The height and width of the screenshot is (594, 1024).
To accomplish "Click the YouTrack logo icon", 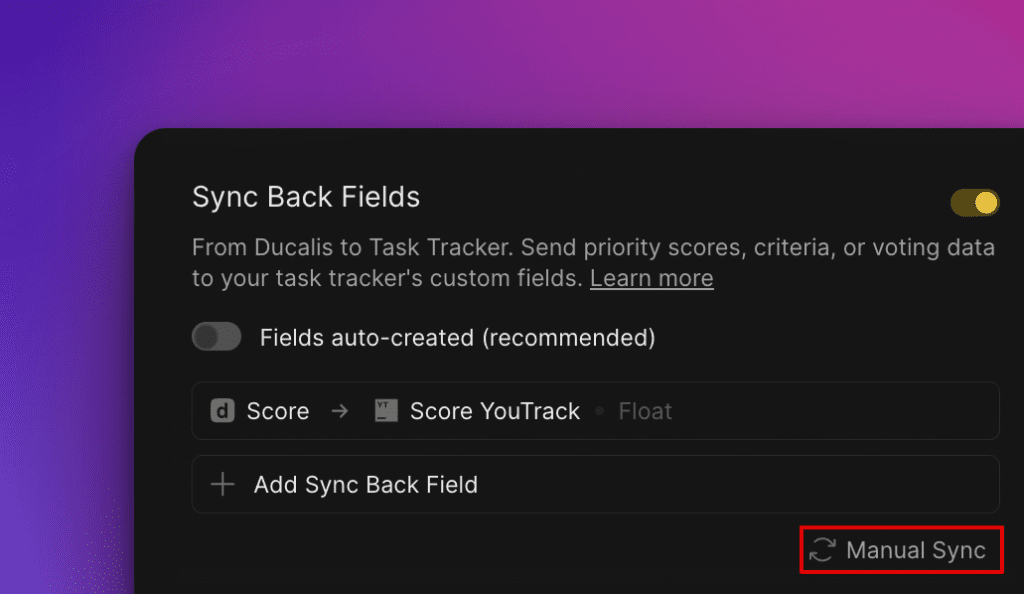I will 386,411.
